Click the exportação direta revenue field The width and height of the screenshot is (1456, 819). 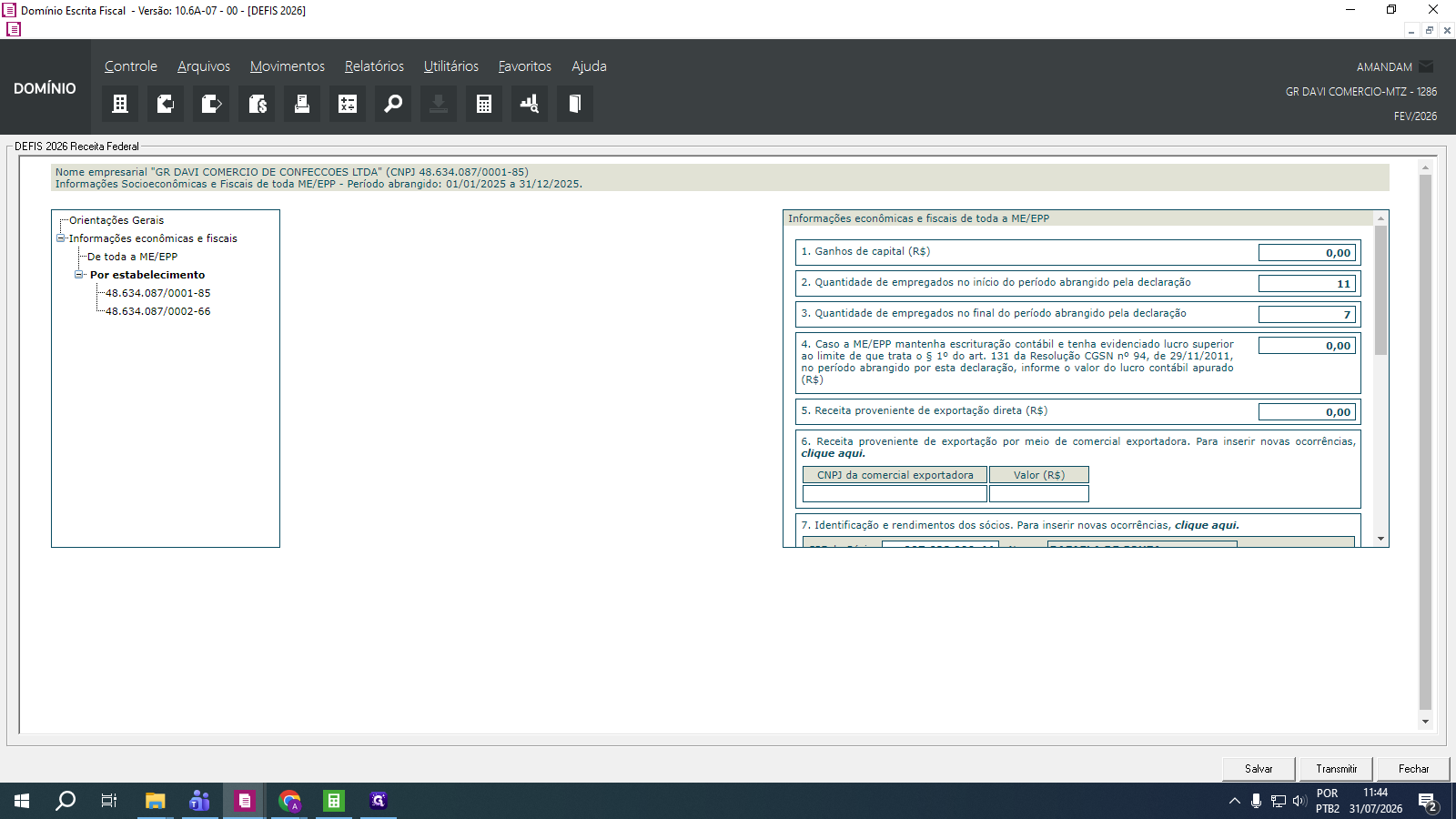pyautogui.click(x=1307, y=412)
